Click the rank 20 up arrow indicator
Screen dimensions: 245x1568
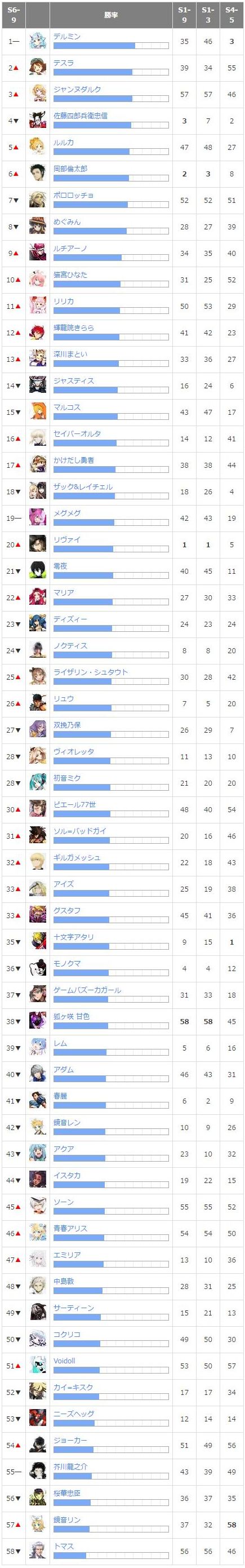coord(17,545)
